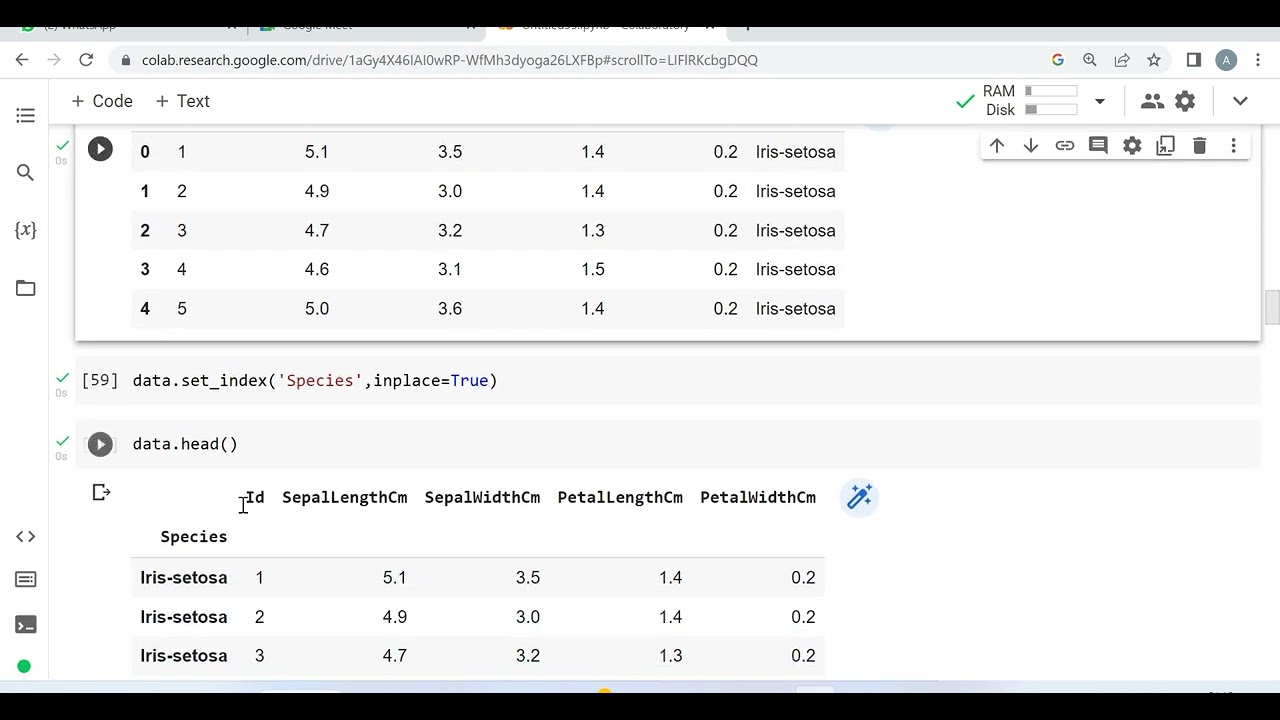Select value 3.6 in upper table

[450, 309]
